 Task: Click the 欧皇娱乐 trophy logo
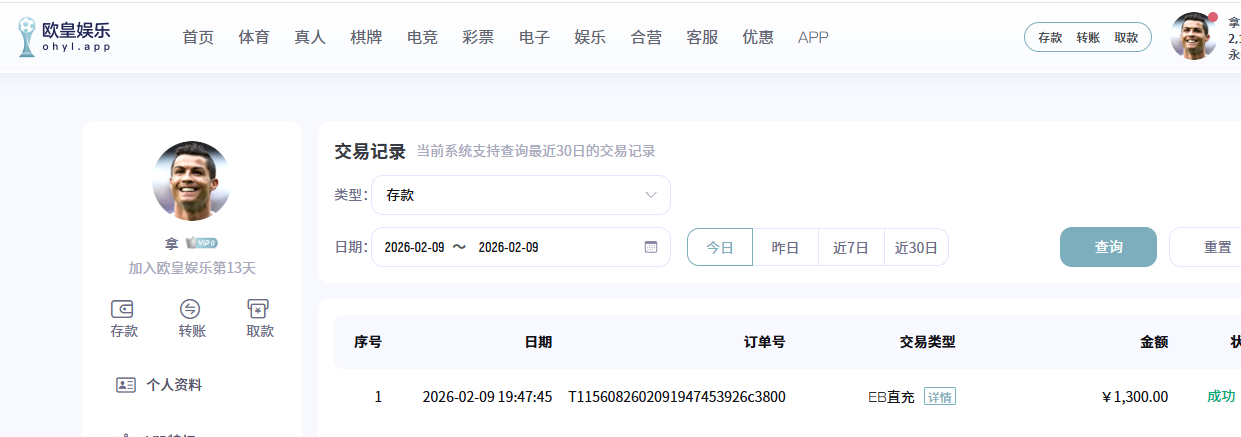26,37
